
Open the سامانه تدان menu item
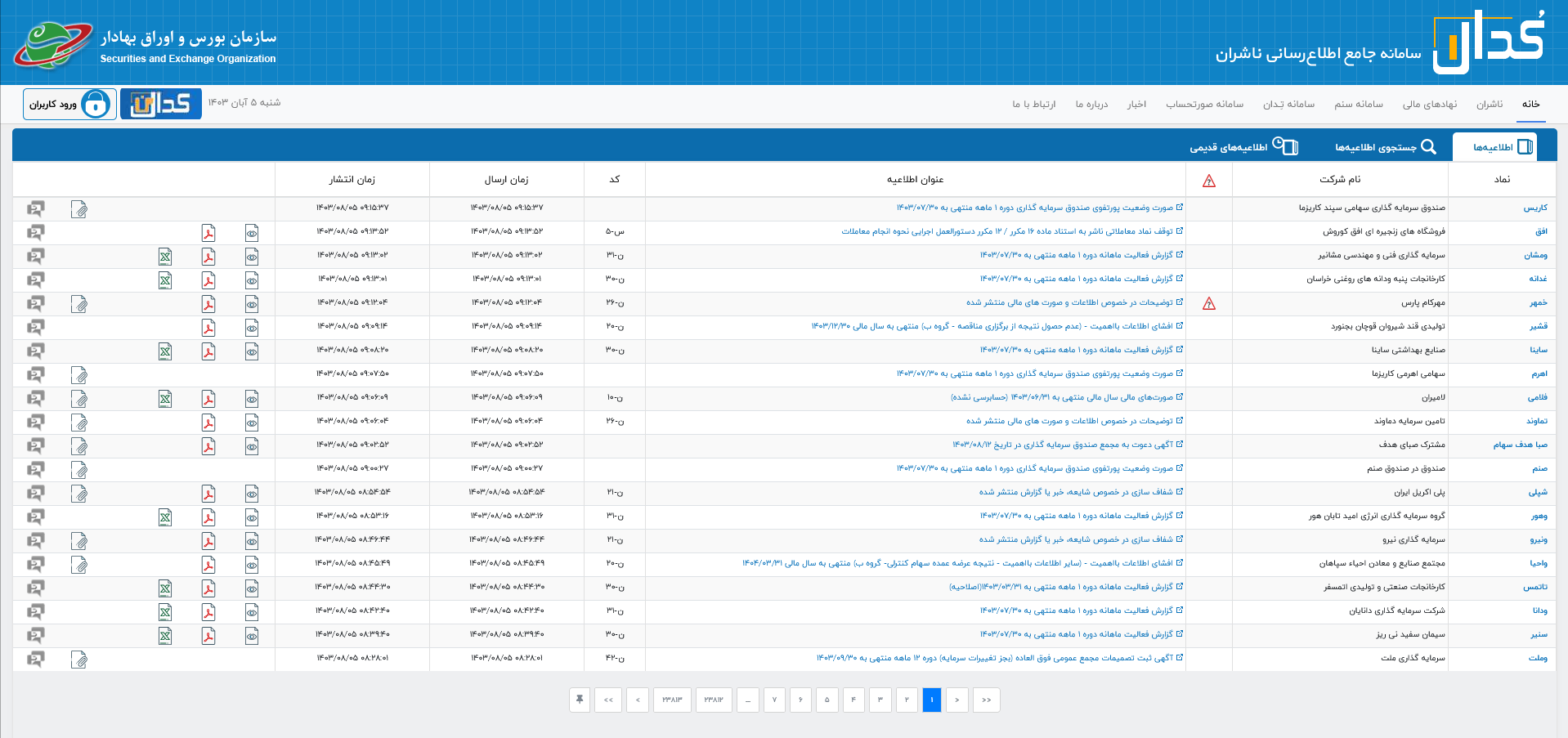(x=1288, y=104)
